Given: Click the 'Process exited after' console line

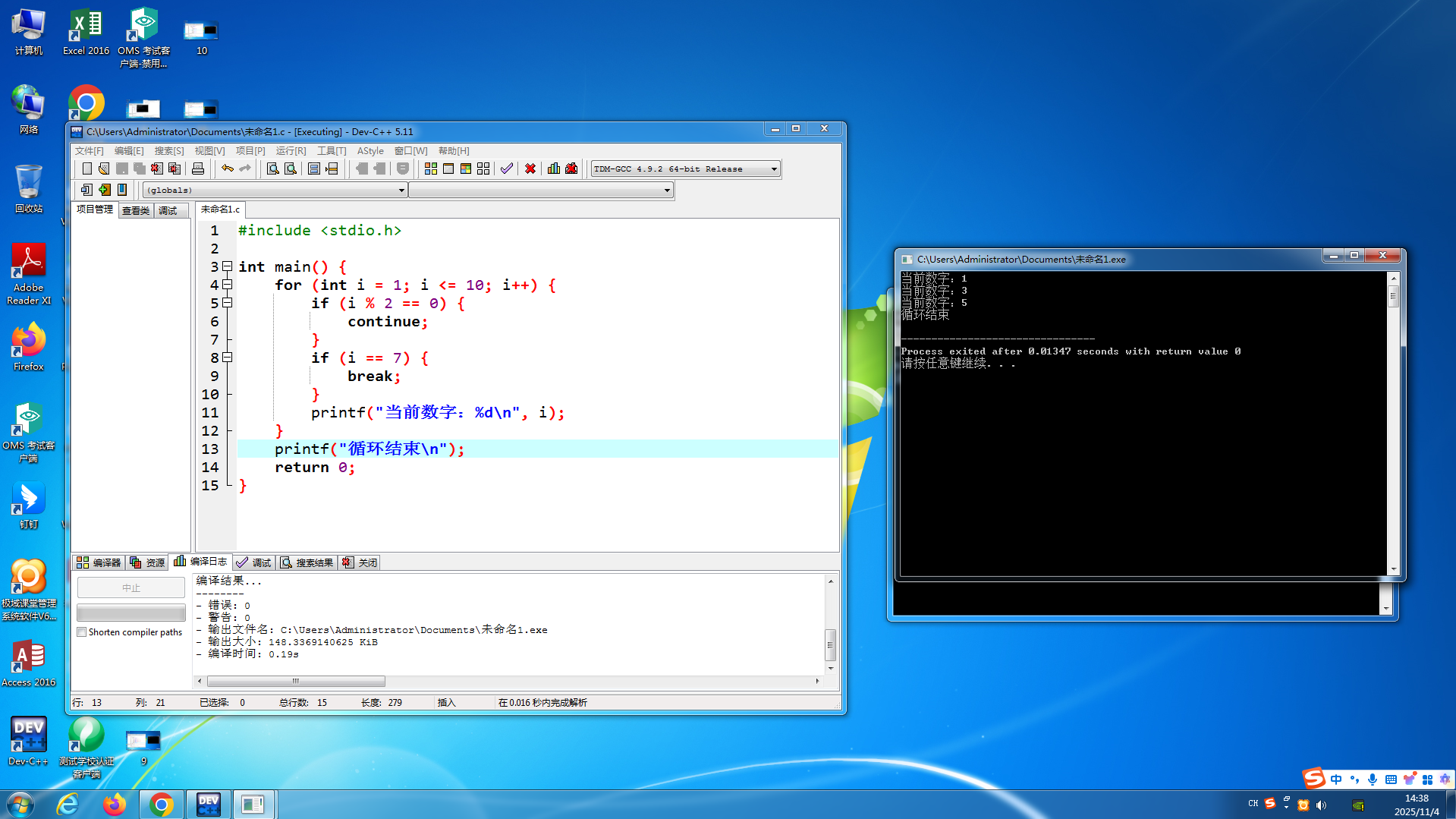Looking at the screenshot, I should (1071, 351).
